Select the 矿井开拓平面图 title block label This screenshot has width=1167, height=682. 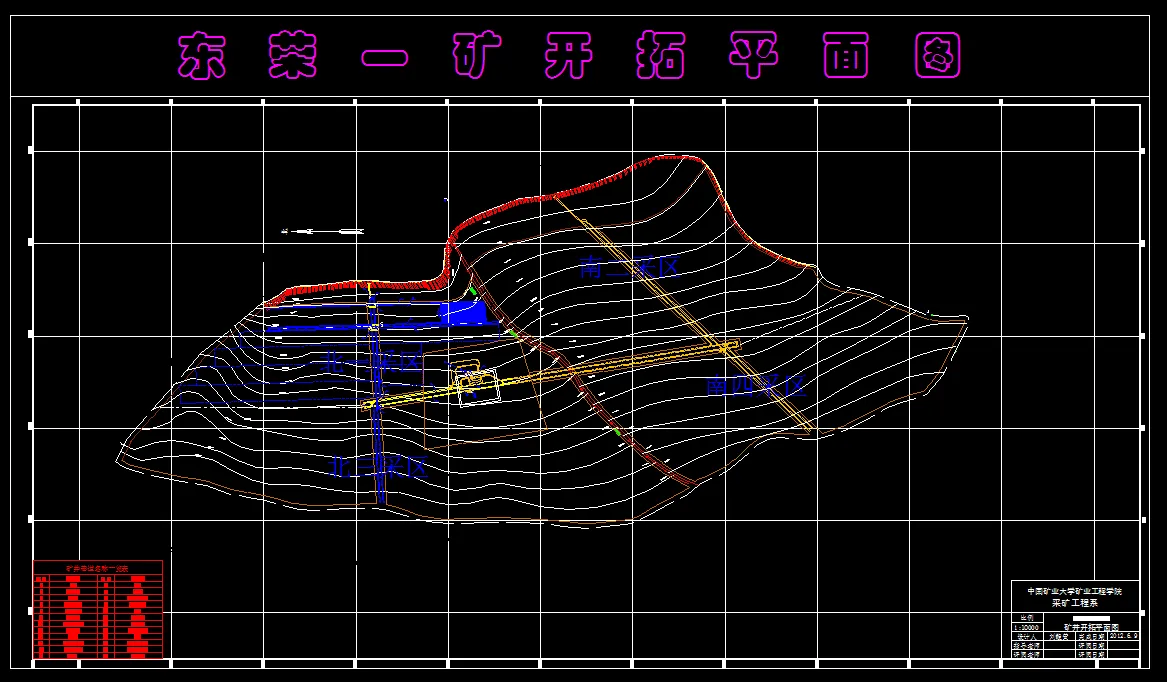1091,627
